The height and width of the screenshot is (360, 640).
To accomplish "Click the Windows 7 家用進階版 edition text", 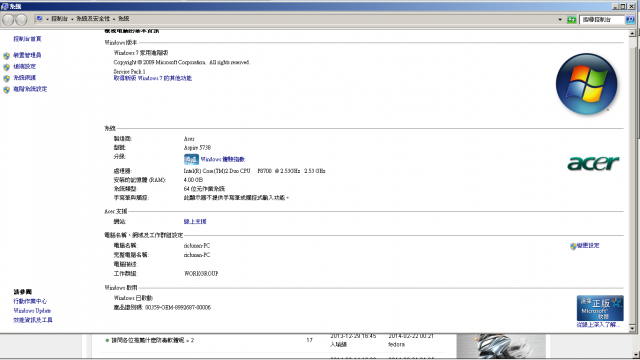I will click(x=141, y=53).
